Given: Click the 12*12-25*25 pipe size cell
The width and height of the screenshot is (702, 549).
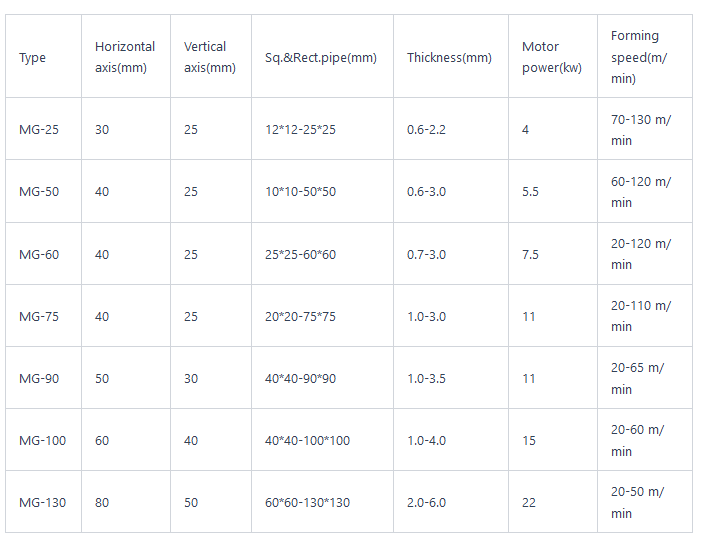Looking at the screenshot, I should (300, 129).
